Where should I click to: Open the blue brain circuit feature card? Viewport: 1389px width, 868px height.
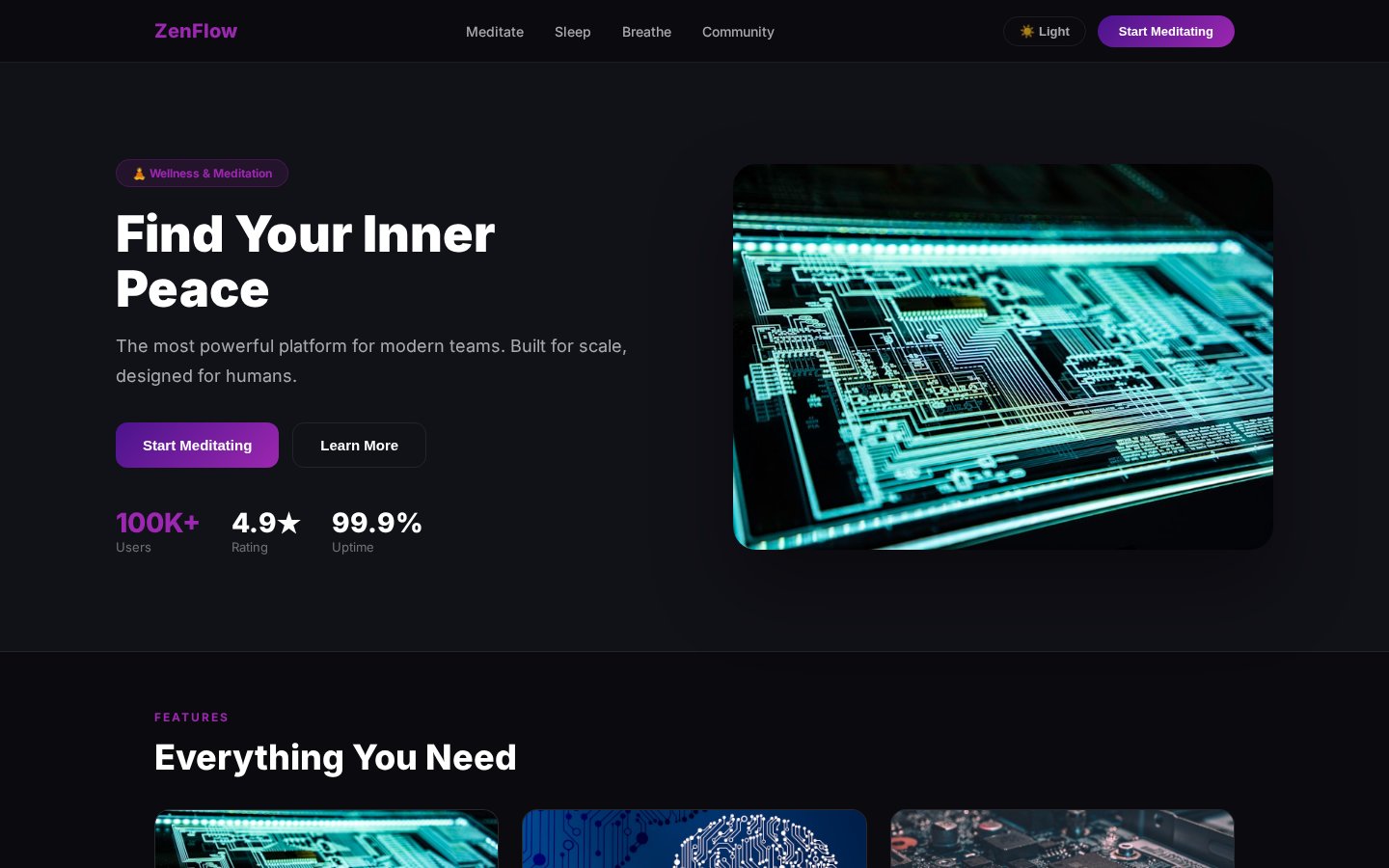(x=694, y=839)
